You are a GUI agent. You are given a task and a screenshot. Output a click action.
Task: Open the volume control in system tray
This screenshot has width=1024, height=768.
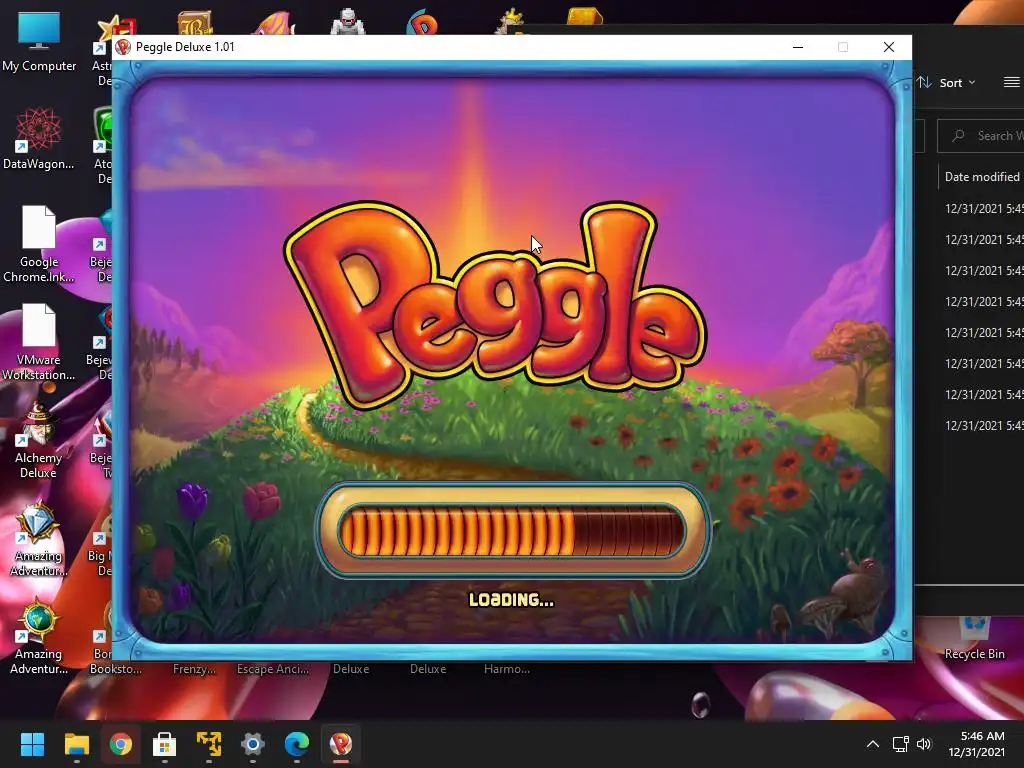[x=923, y=744]
